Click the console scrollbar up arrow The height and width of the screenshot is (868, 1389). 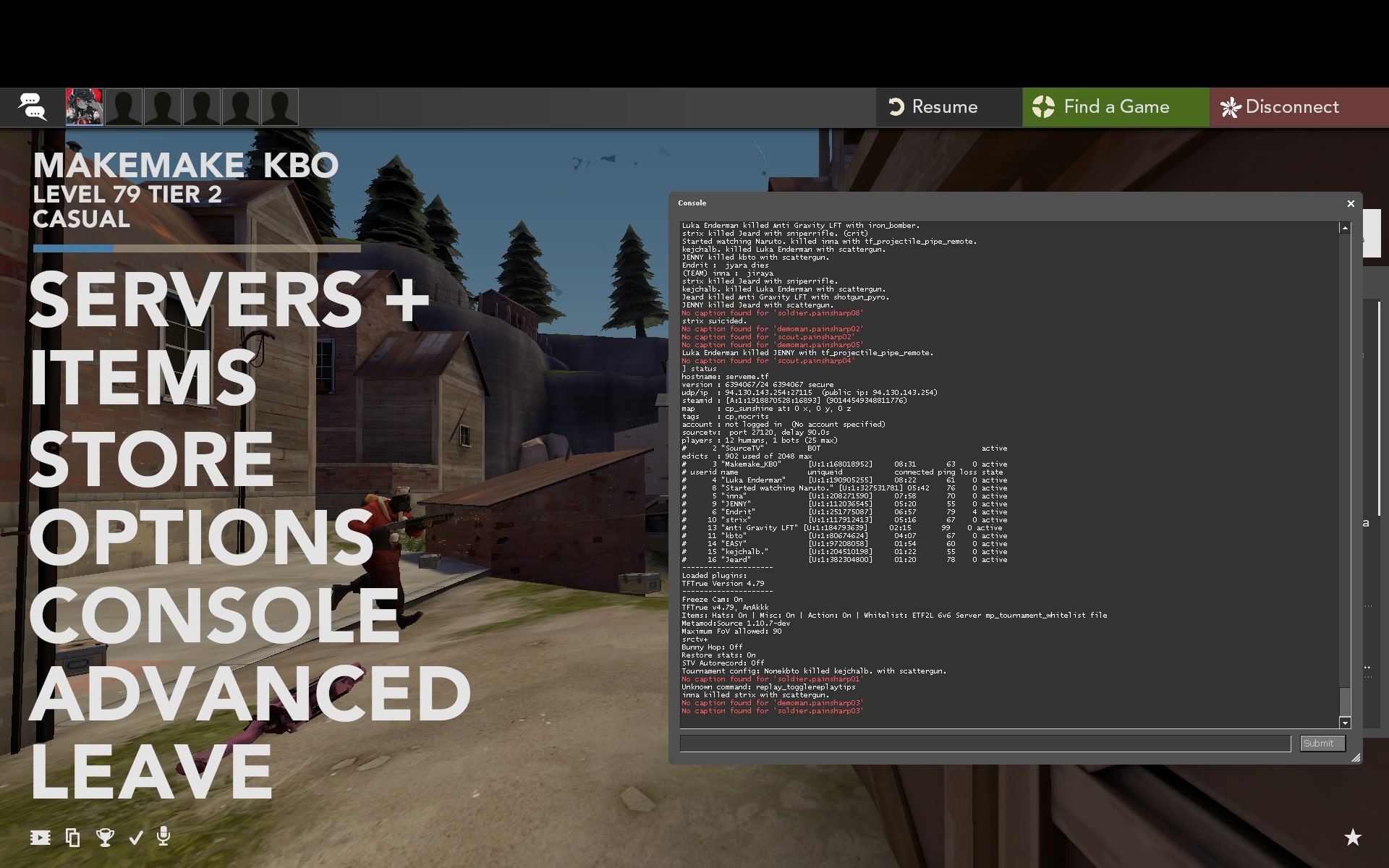1345,228
